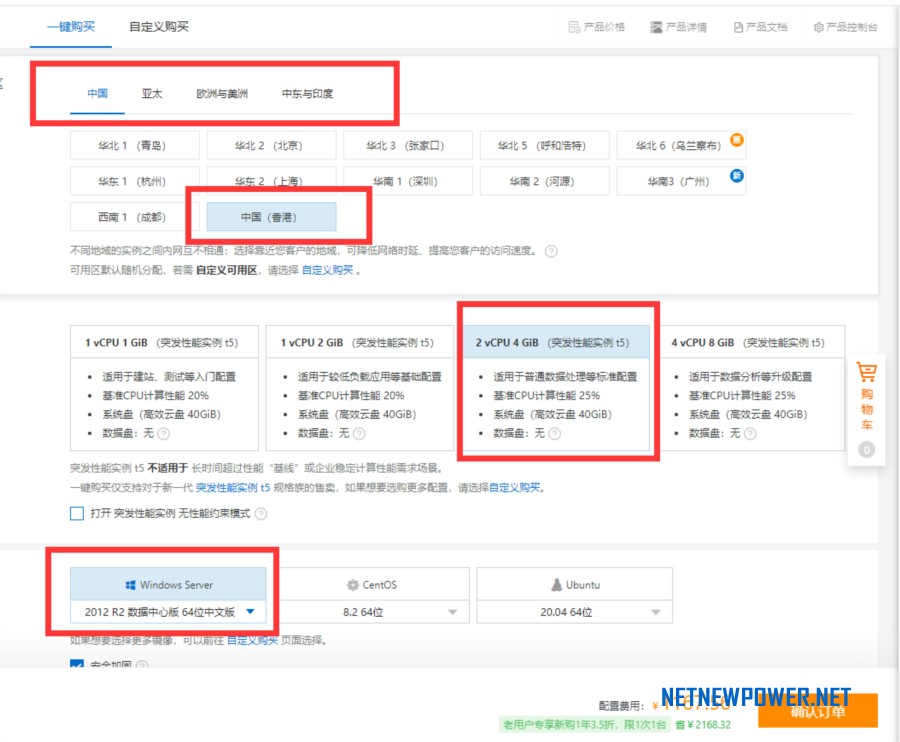This screenshot has height=742, width=900.
Task: Choose region 西南 1 (成都)
Action: [x=135, y=217]
